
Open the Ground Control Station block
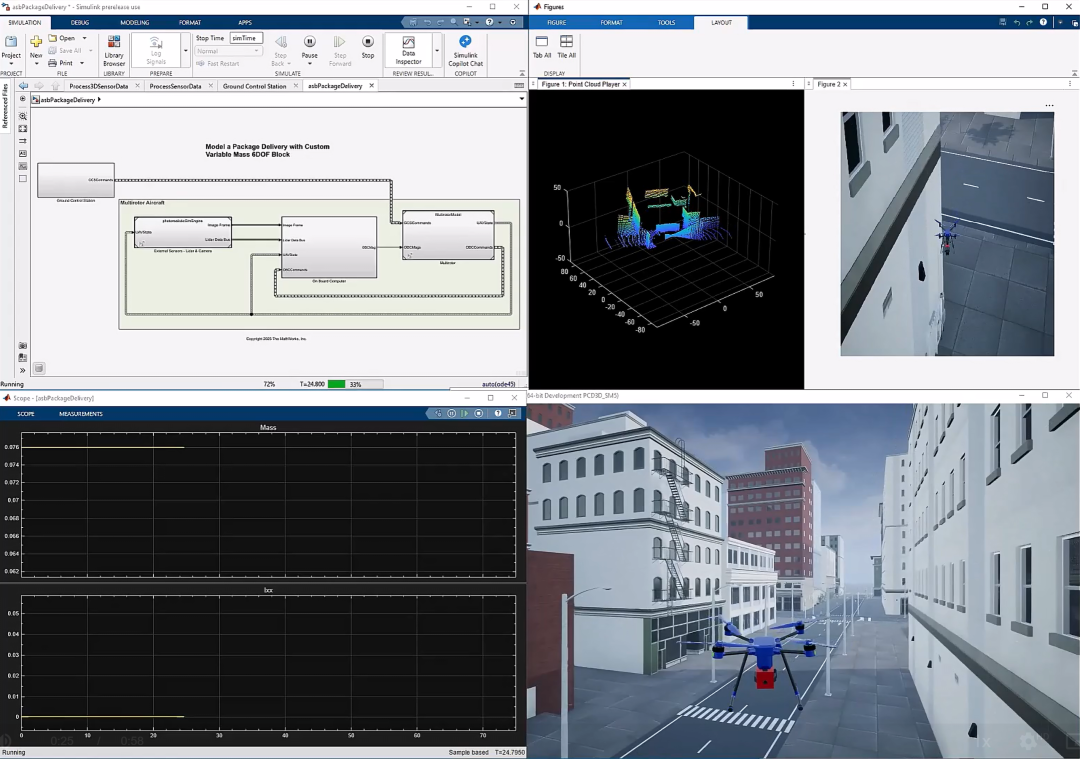coord(76,180)
